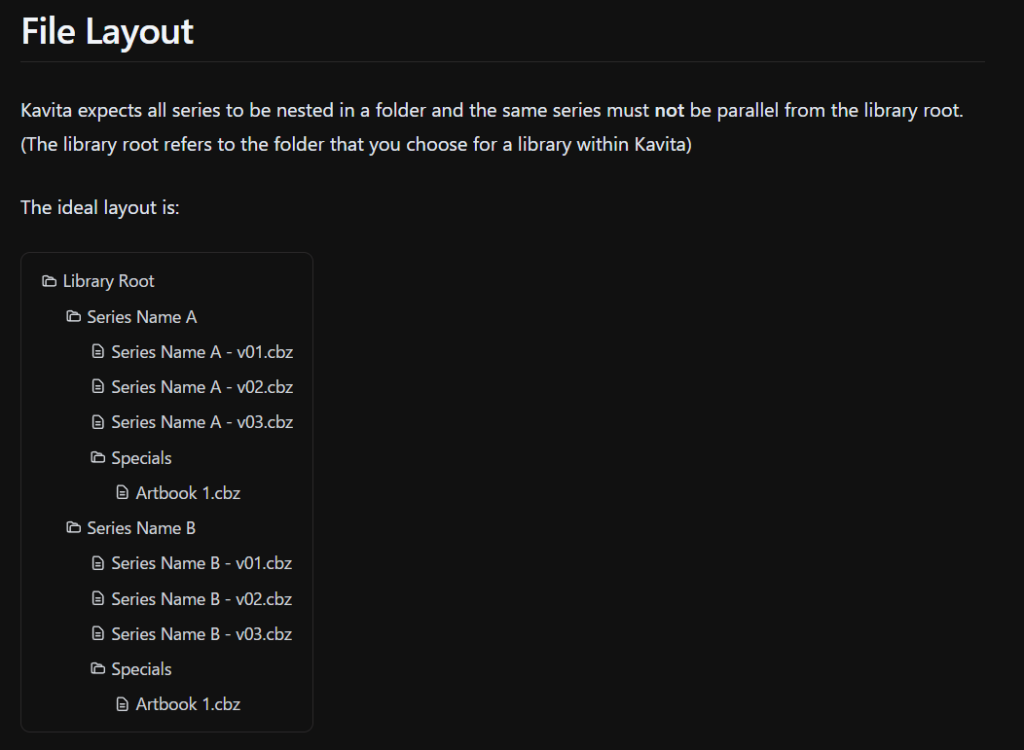Click the Artbook 1.cbz file icon under Series Name B

[x=122, y=704]
